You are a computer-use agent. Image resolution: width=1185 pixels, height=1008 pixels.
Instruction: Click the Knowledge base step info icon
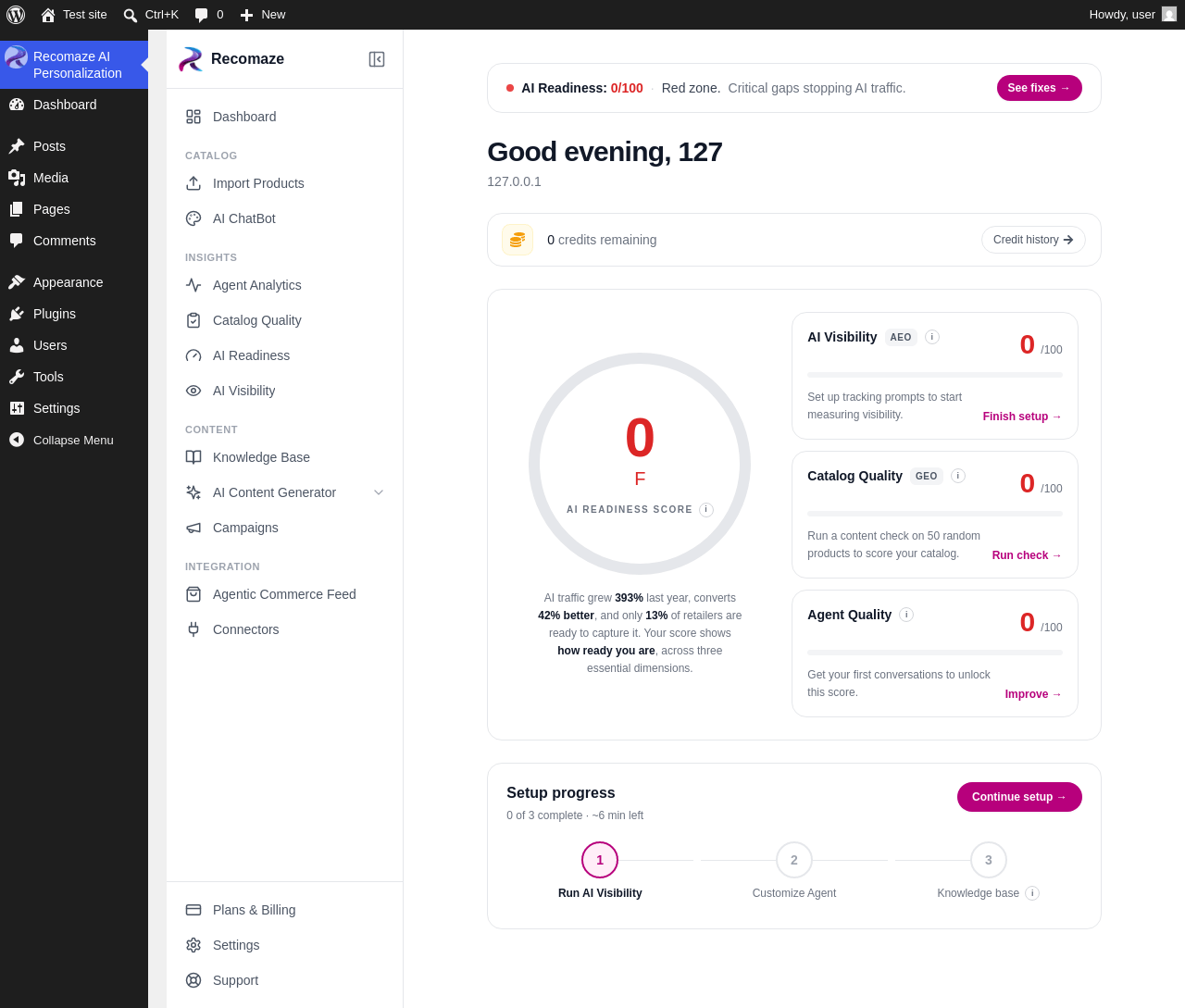pos(1032,893)
